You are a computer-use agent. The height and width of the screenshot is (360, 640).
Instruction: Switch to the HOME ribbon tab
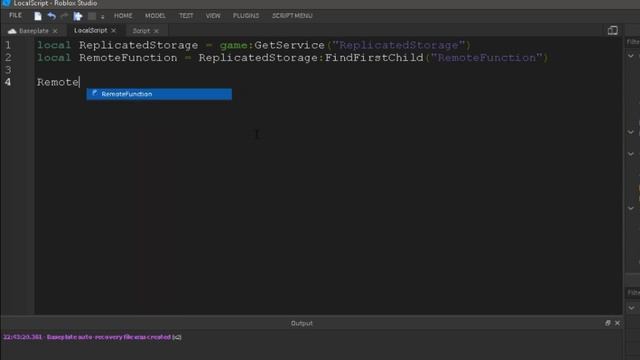point(123,16)
